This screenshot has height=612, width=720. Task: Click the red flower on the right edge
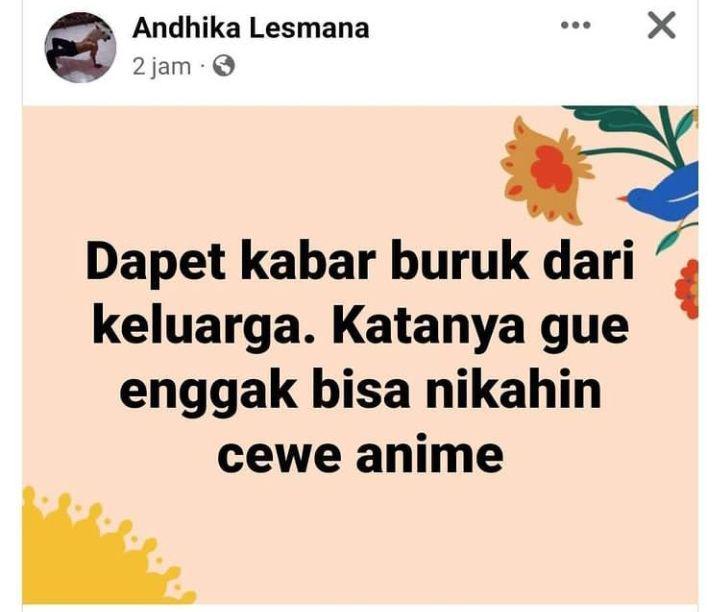pos(687,289)
